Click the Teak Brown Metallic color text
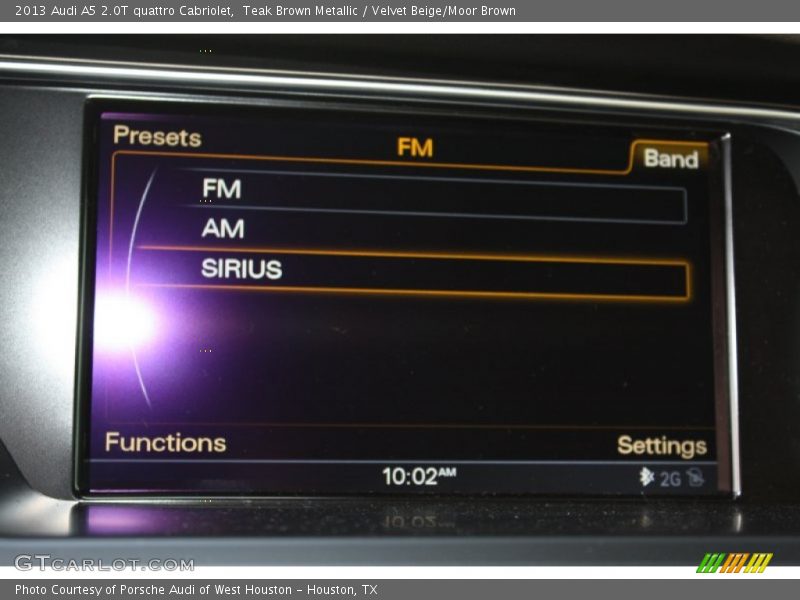This screenshot has height=600, width=800. pos(308,11)
